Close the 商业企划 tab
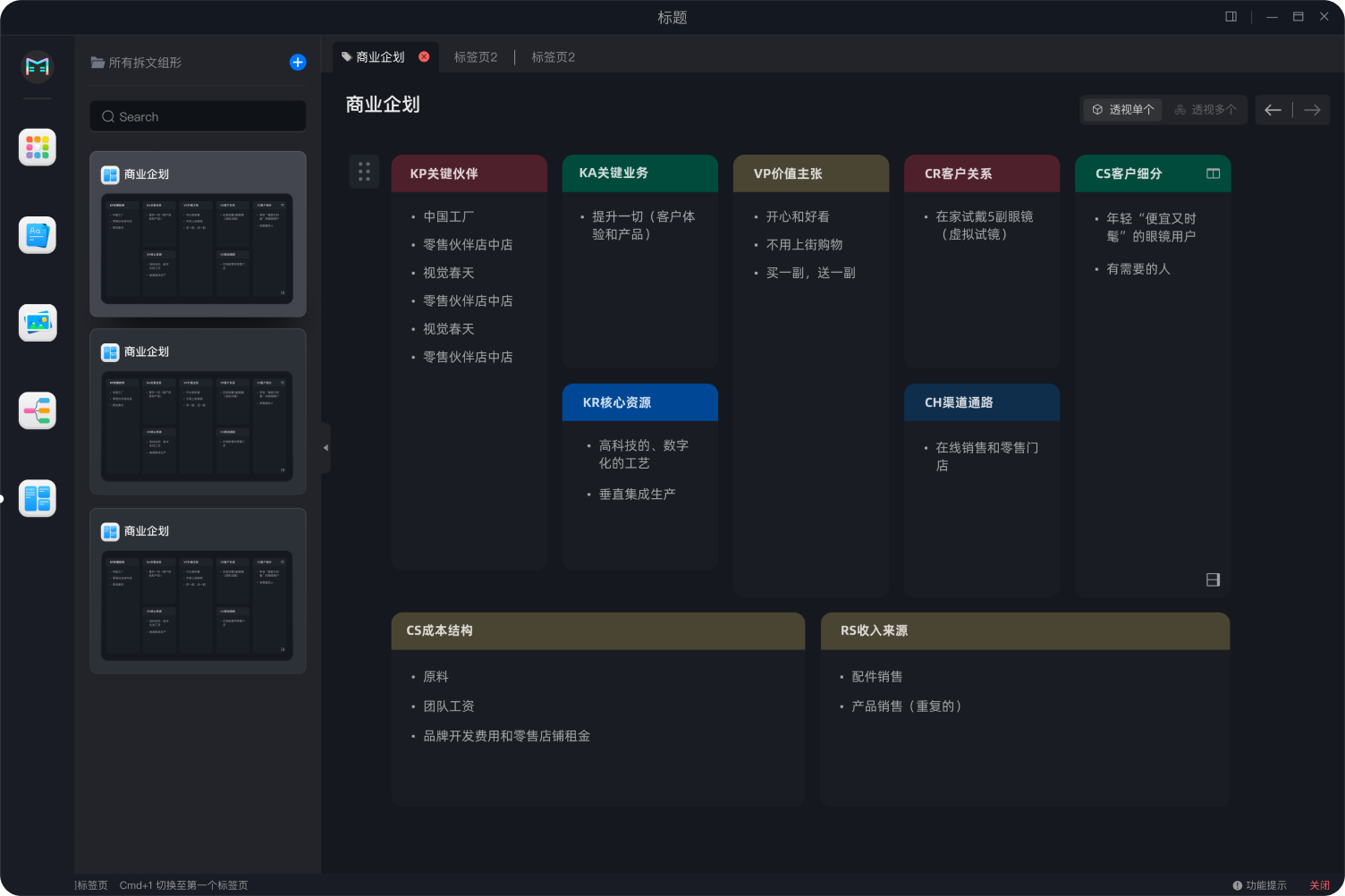1345x896 pixels. (424, 57)
